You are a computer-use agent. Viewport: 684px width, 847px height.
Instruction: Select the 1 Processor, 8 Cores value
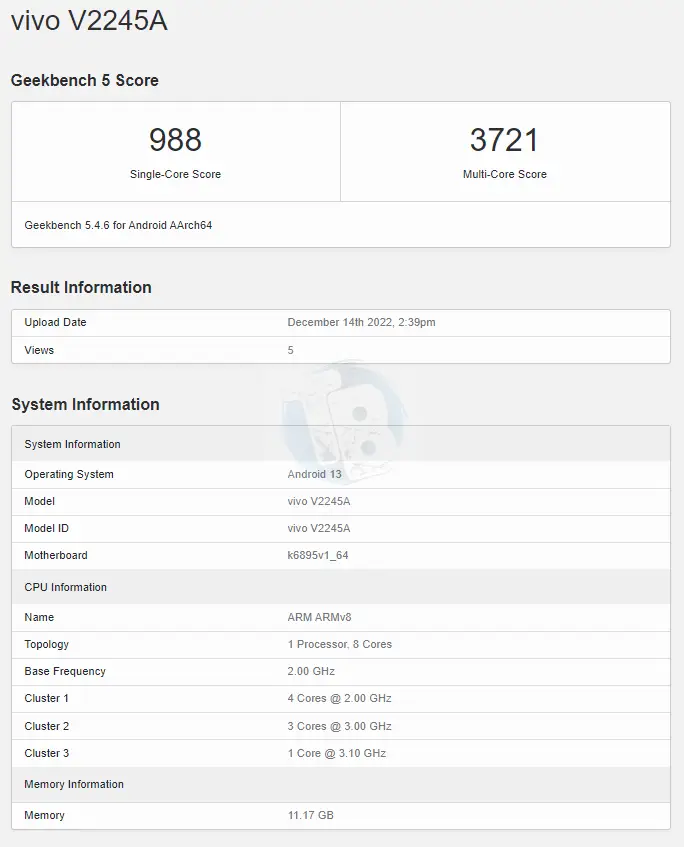pos(340,644)
